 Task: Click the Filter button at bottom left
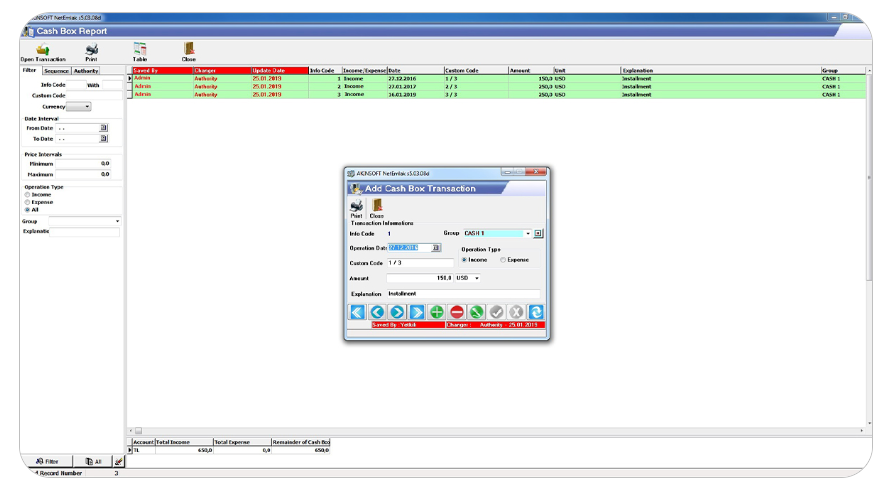(x=48, y=461)
